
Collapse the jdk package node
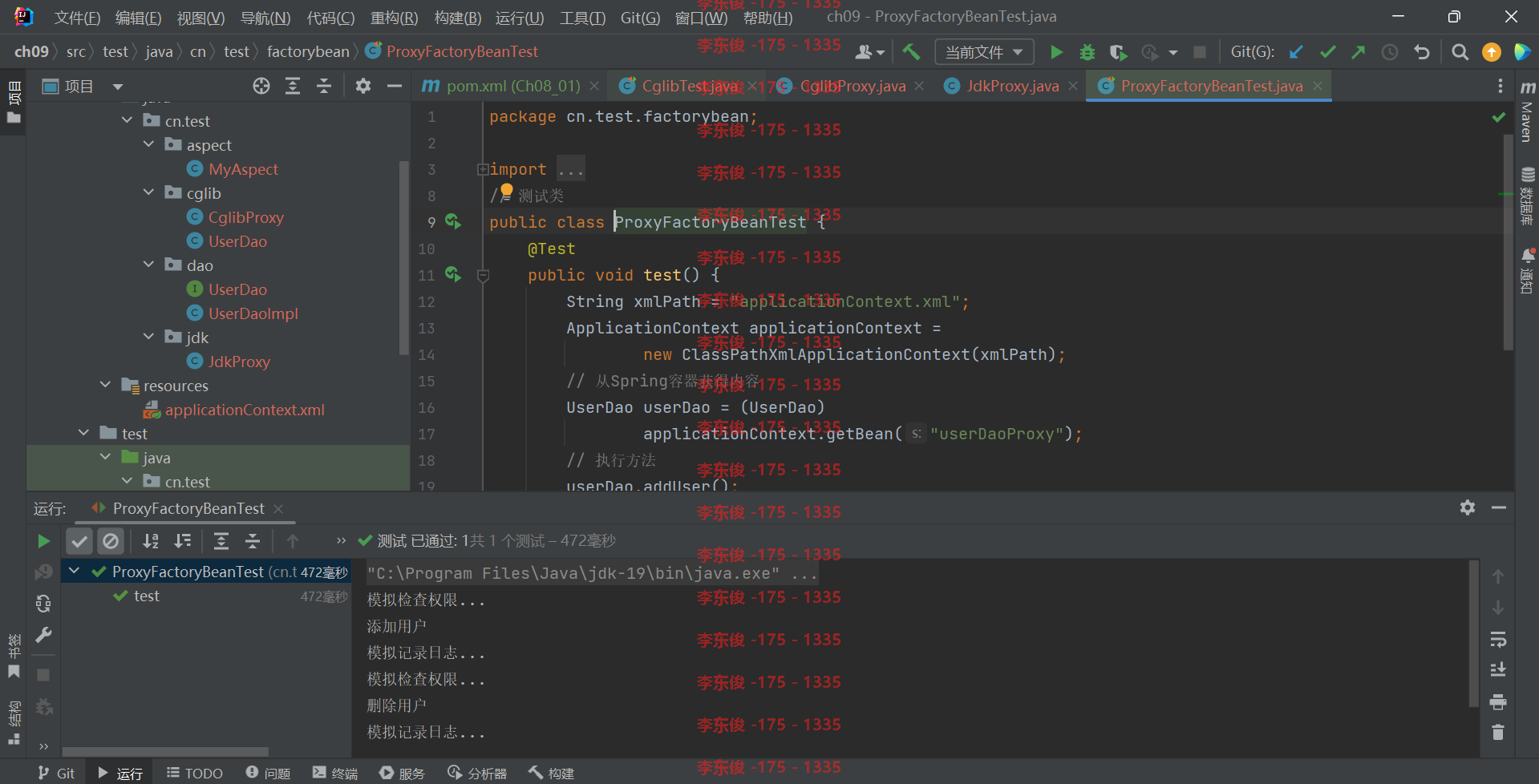(148, 337)
